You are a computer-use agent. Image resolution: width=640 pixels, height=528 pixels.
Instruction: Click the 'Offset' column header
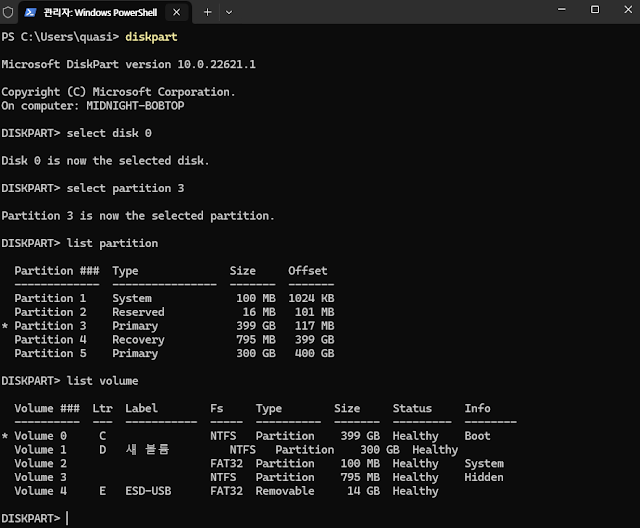click(308, 271)
